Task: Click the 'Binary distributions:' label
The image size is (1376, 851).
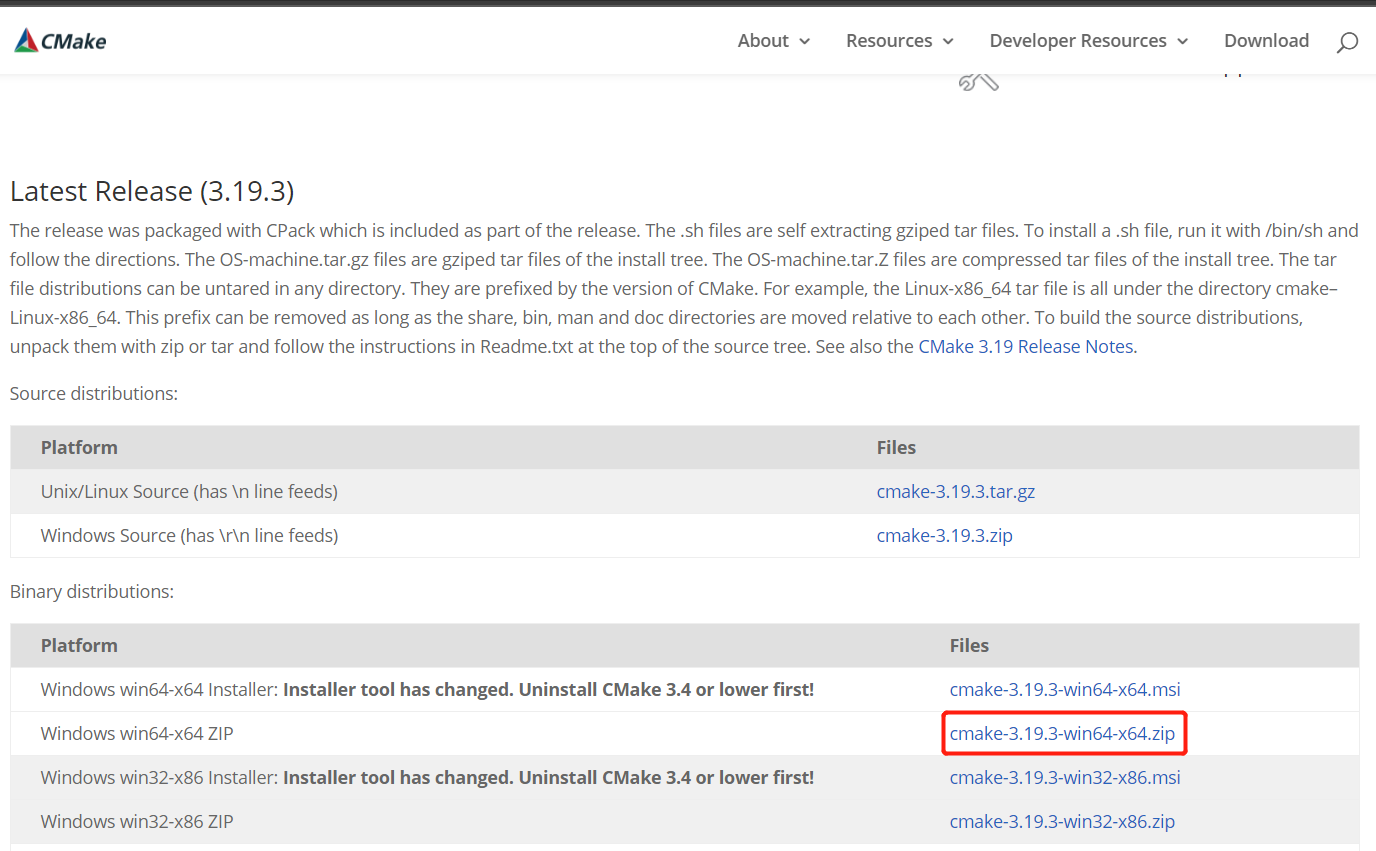Action: [92, 592]
